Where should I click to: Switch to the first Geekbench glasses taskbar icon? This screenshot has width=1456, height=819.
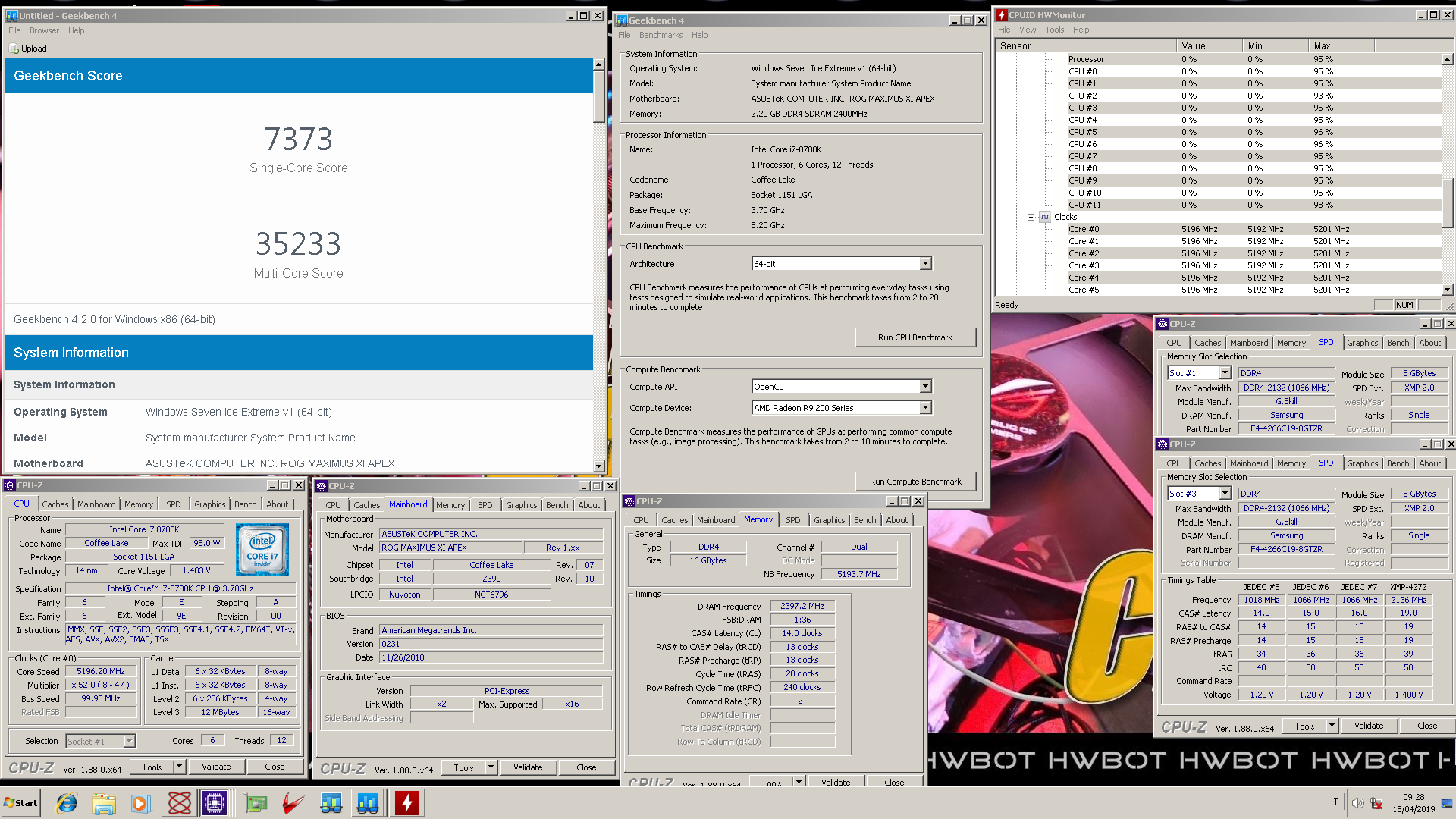coord(331,803)
